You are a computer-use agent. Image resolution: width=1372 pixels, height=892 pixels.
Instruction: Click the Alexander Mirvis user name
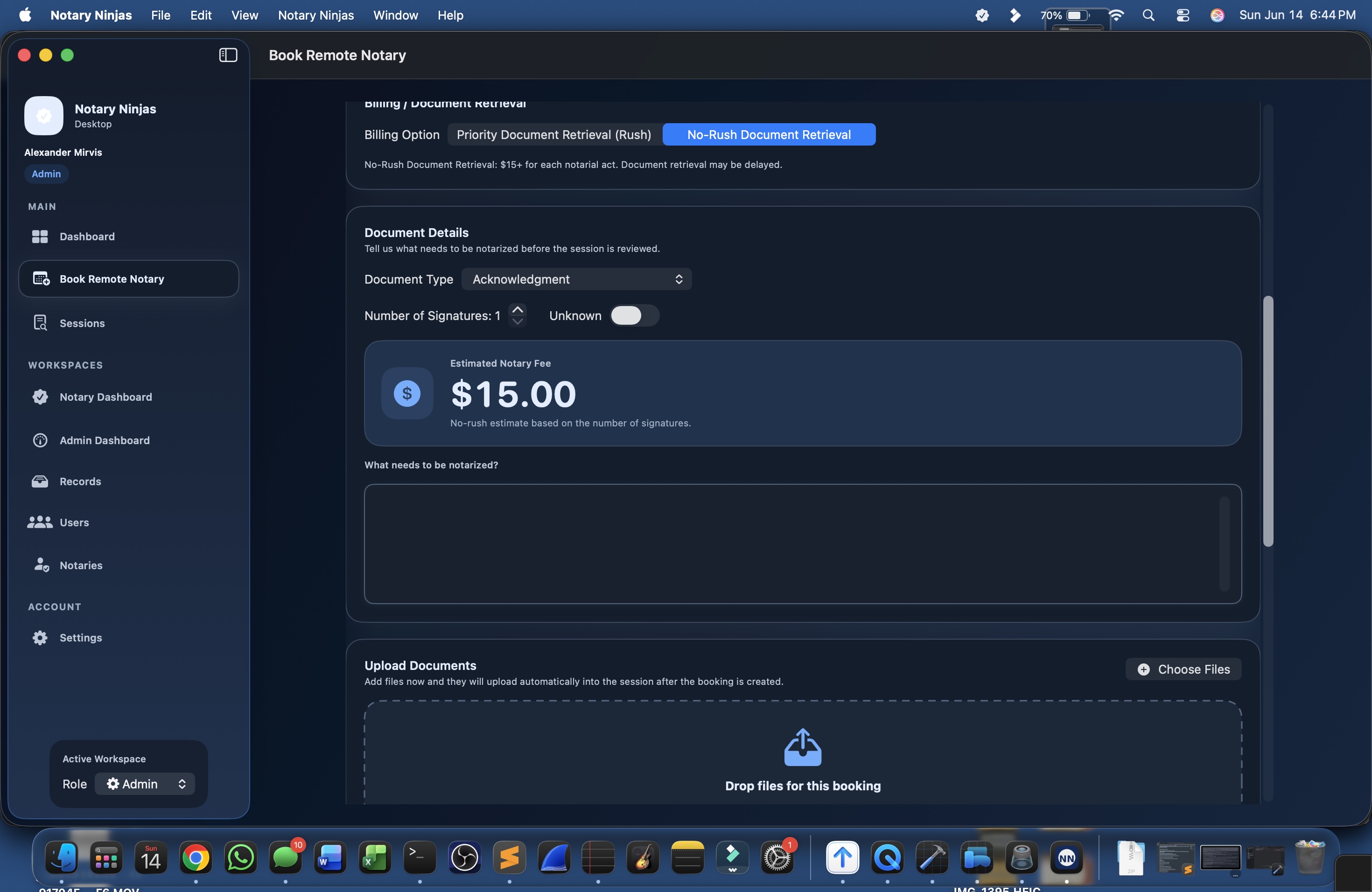tap(63, 152)
